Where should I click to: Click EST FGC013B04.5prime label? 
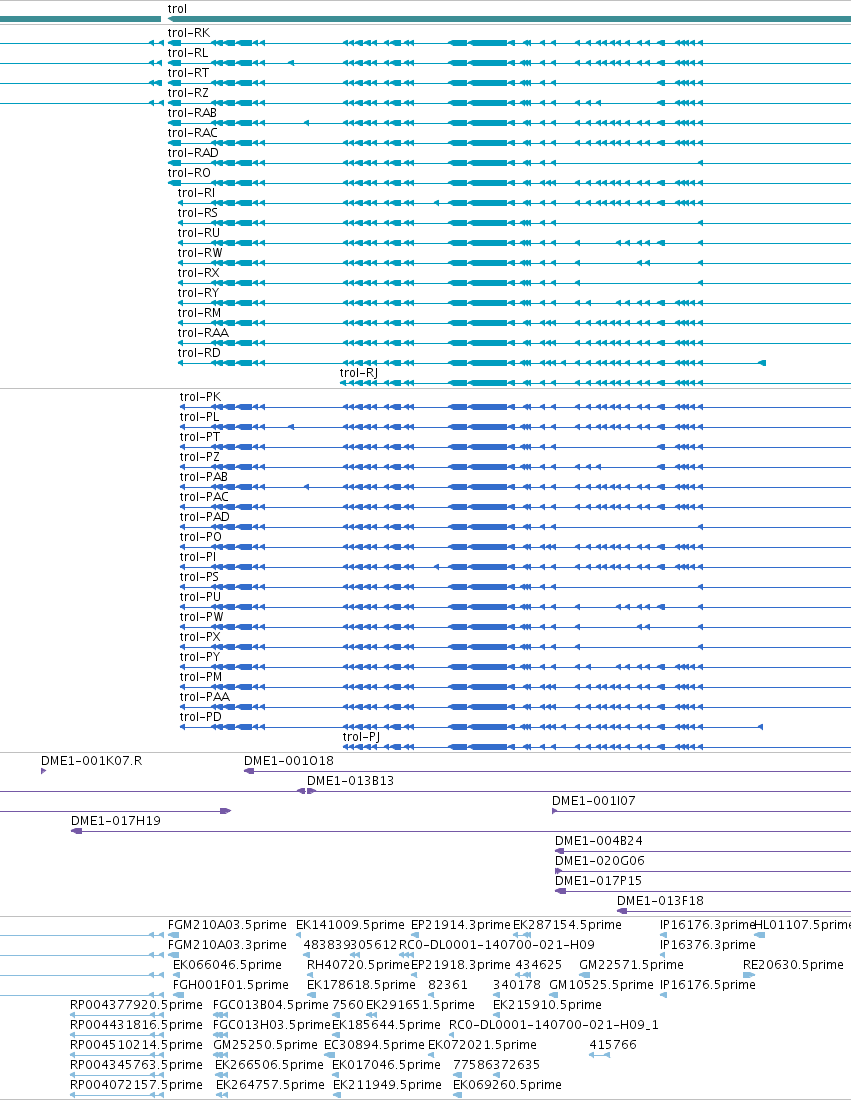click(x=271, y=1005)
